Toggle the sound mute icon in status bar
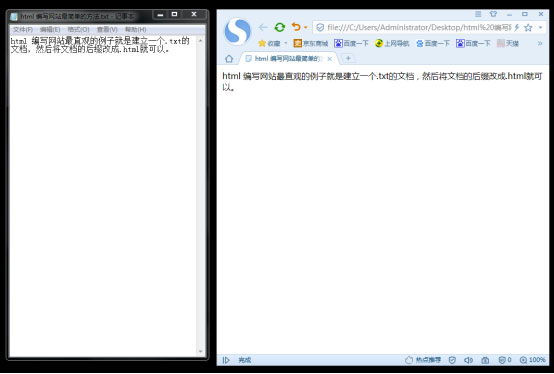This screenshot has width=554, height=374. [x=468, y=360]
